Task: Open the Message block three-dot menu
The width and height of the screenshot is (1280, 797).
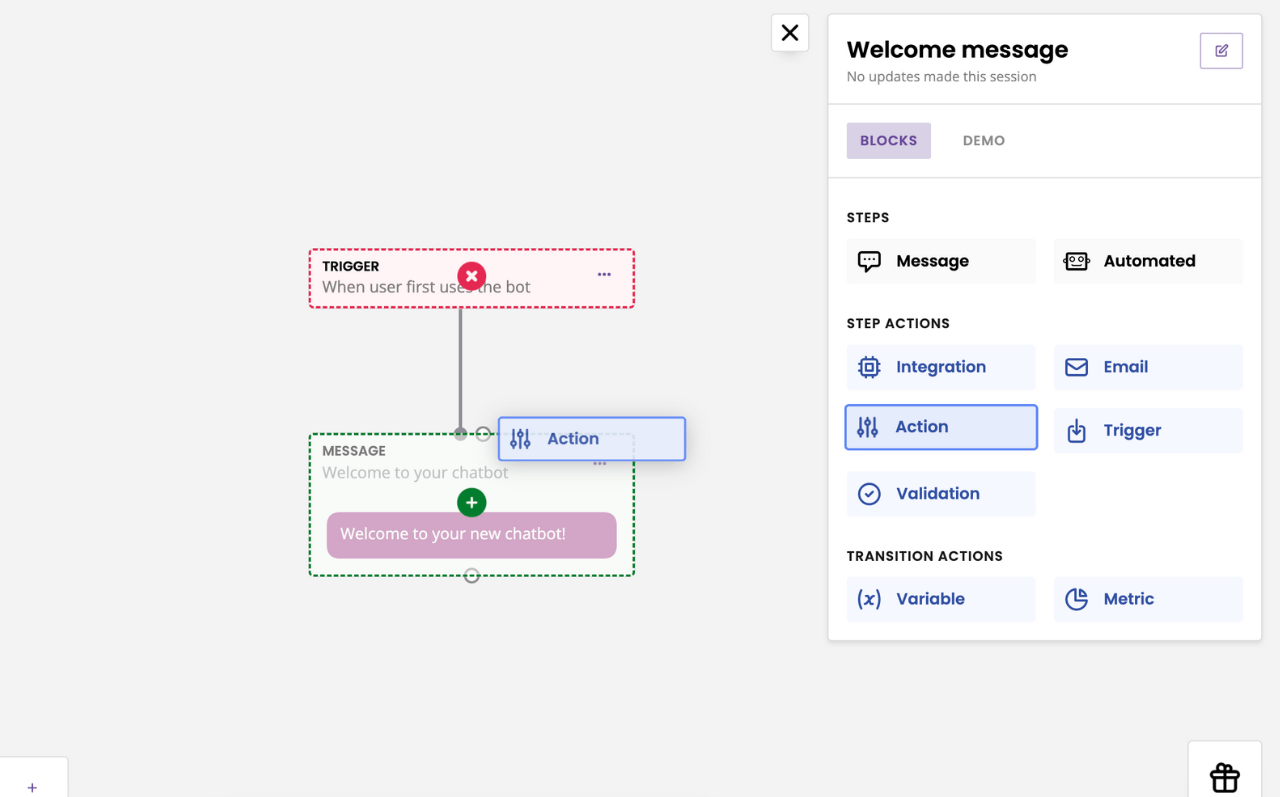Action: click(600, 464)
